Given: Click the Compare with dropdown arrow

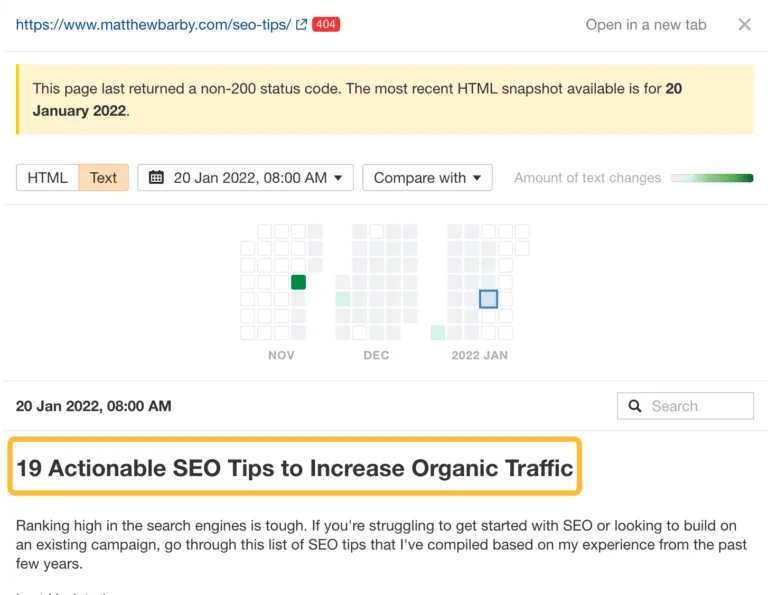Looking at the screenshot, I should [x=477, y=178].
